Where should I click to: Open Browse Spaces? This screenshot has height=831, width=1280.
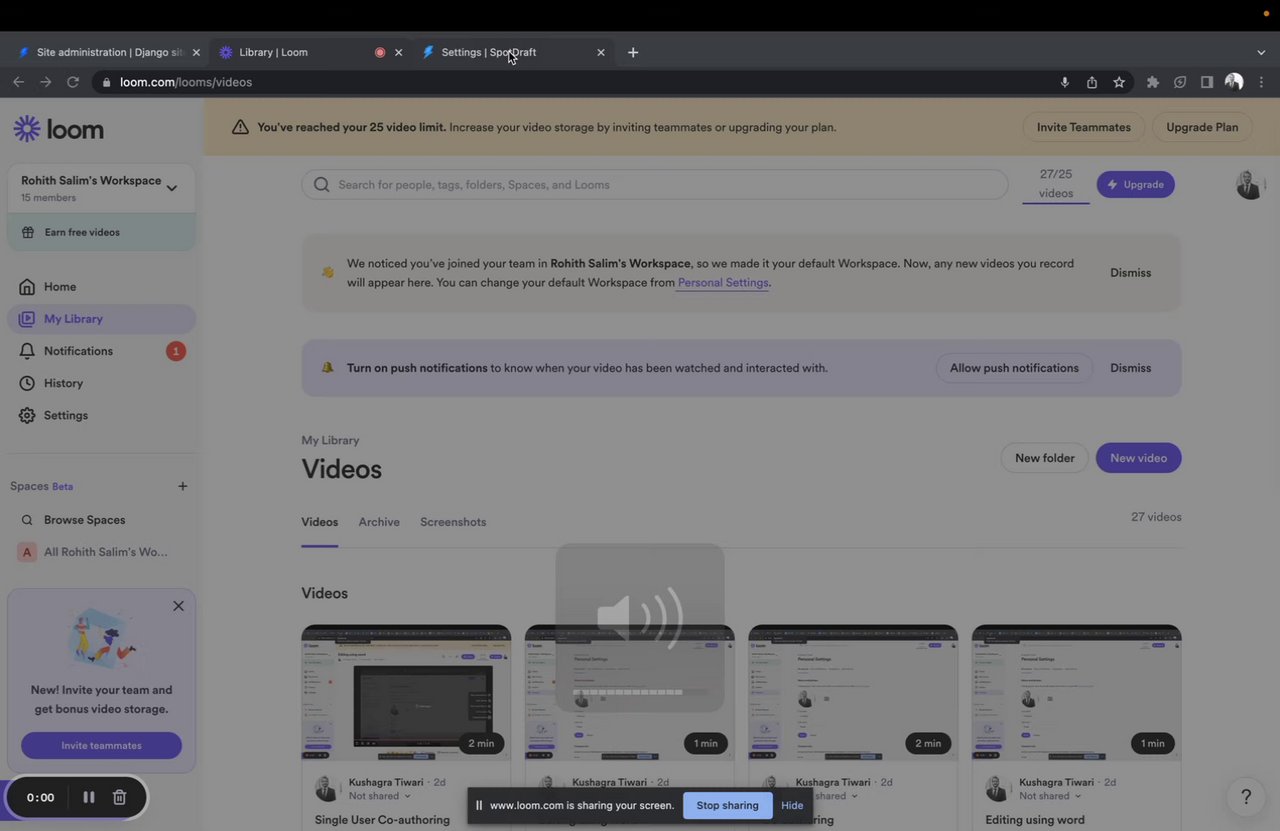click(101, 520)
